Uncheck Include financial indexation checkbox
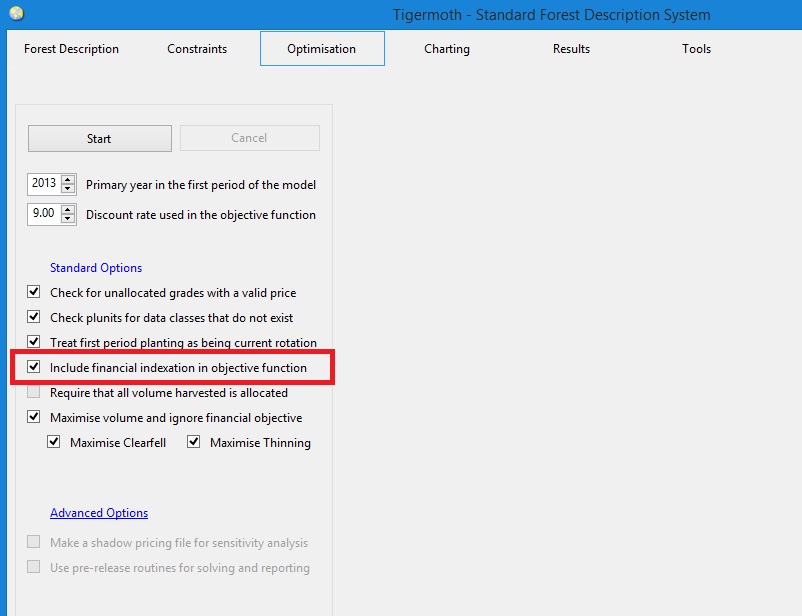The height and width of the screenshot is (616, 802). (34, 366)
